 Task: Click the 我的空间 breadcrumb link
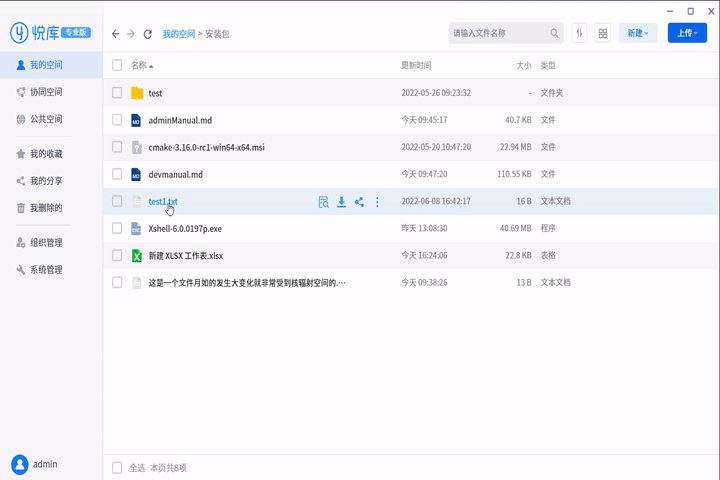[181, 34]
